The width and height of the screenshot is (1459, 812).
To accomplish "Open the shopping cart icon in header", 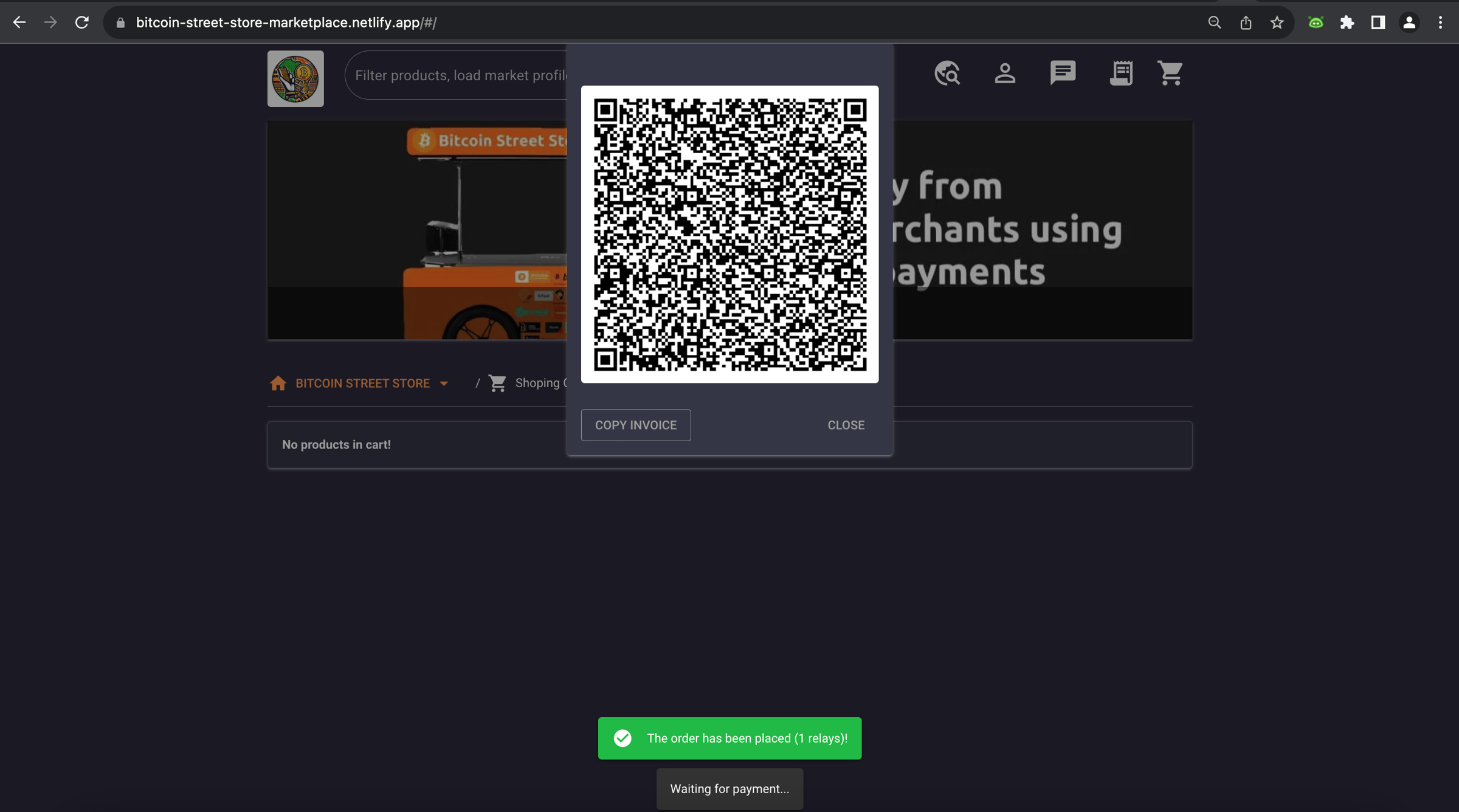I will tap(1170, 74).
